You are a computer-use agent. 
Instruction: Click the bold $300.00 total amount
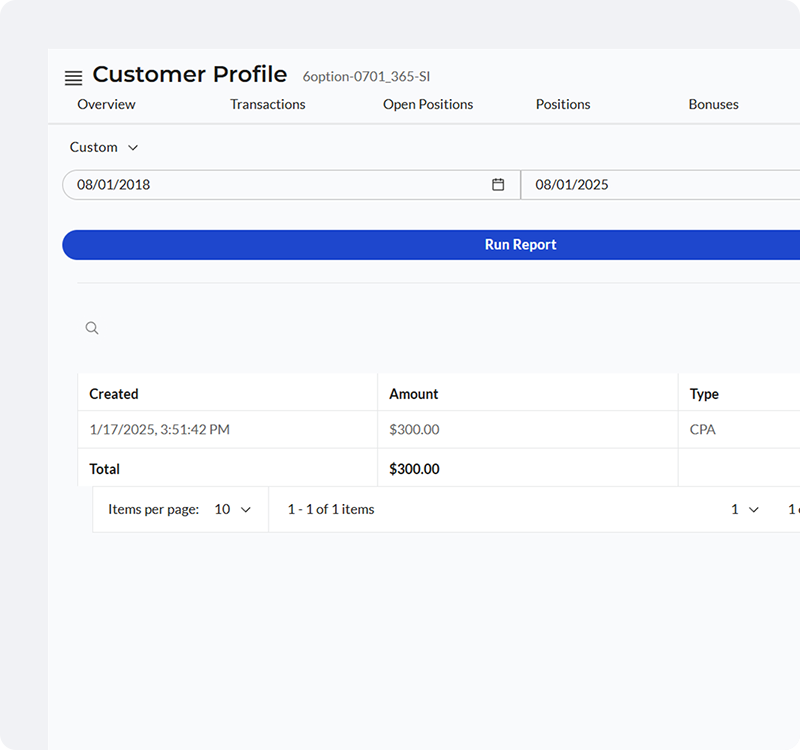tap(414, 469)
